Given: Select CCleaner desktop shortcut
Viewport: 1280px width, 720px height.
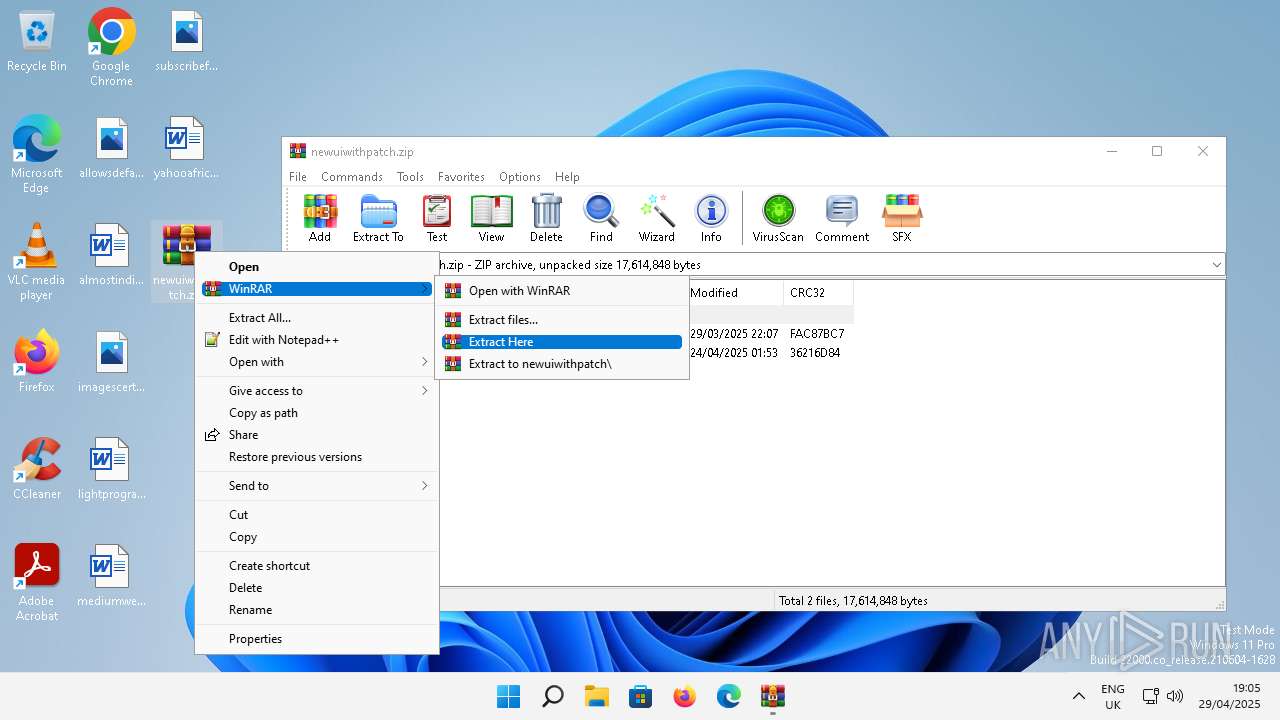Looking at the screenshot, I should [37, 469].
